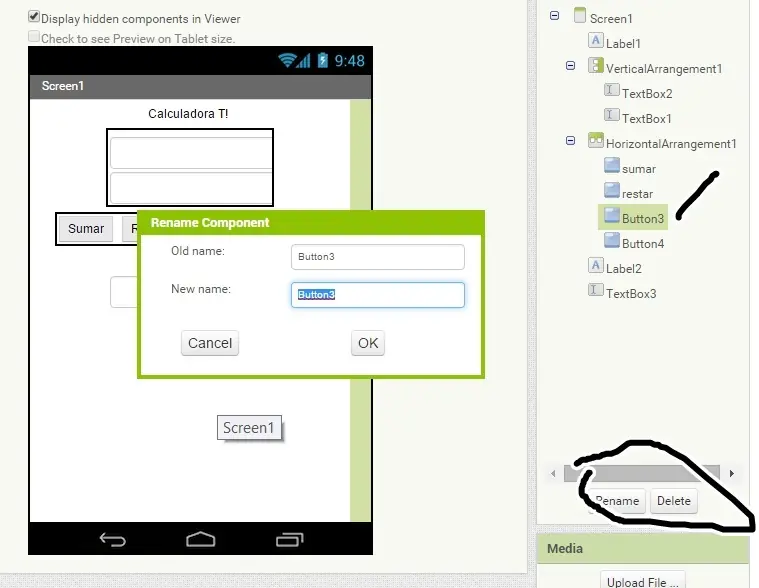Select TextBox2 in the tree
Image resolution: width=759 pixels, height=588 pixels.
point(647,93)
